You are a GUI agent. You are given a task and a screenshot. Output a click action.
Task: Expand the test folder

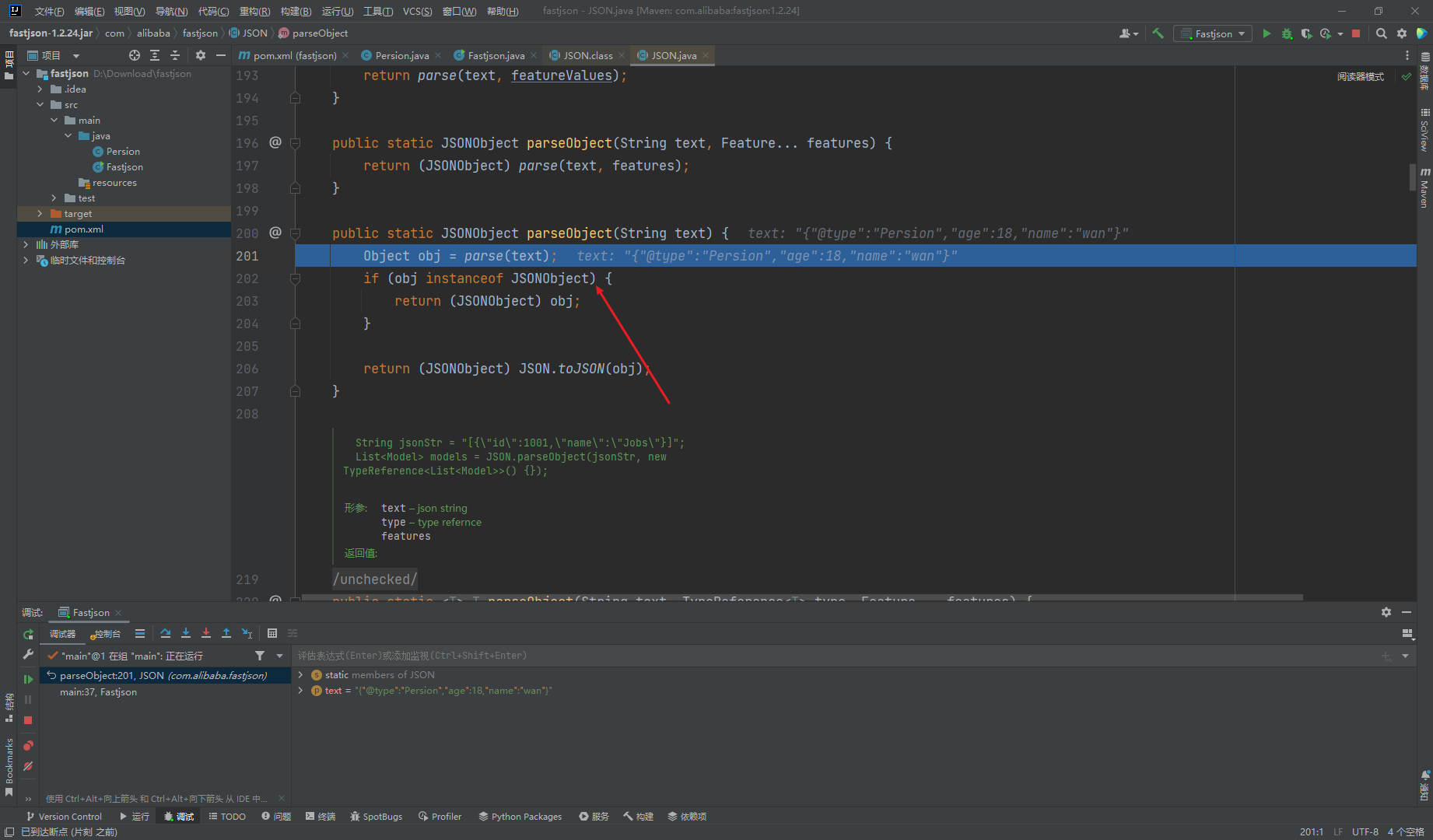(x=54, y=198)
